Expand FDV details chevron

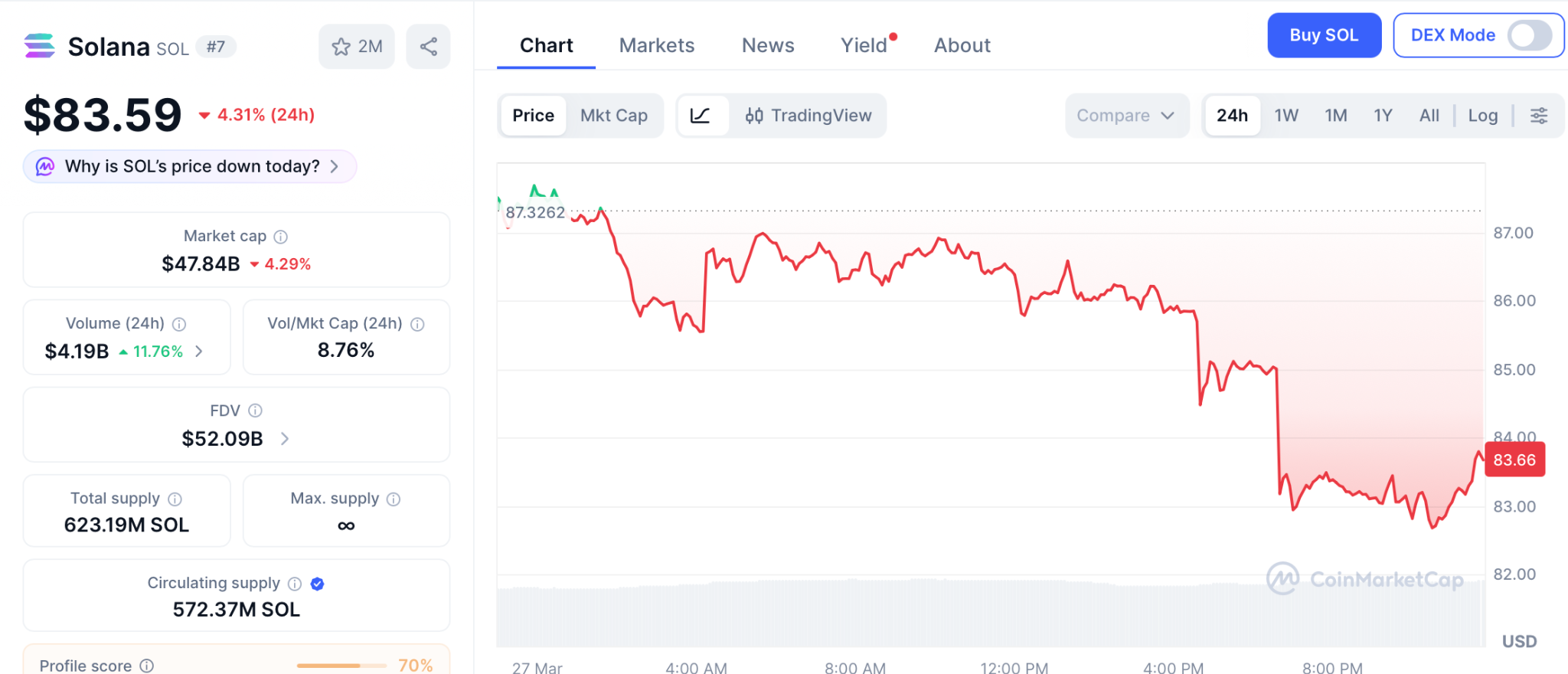[285, 439]
